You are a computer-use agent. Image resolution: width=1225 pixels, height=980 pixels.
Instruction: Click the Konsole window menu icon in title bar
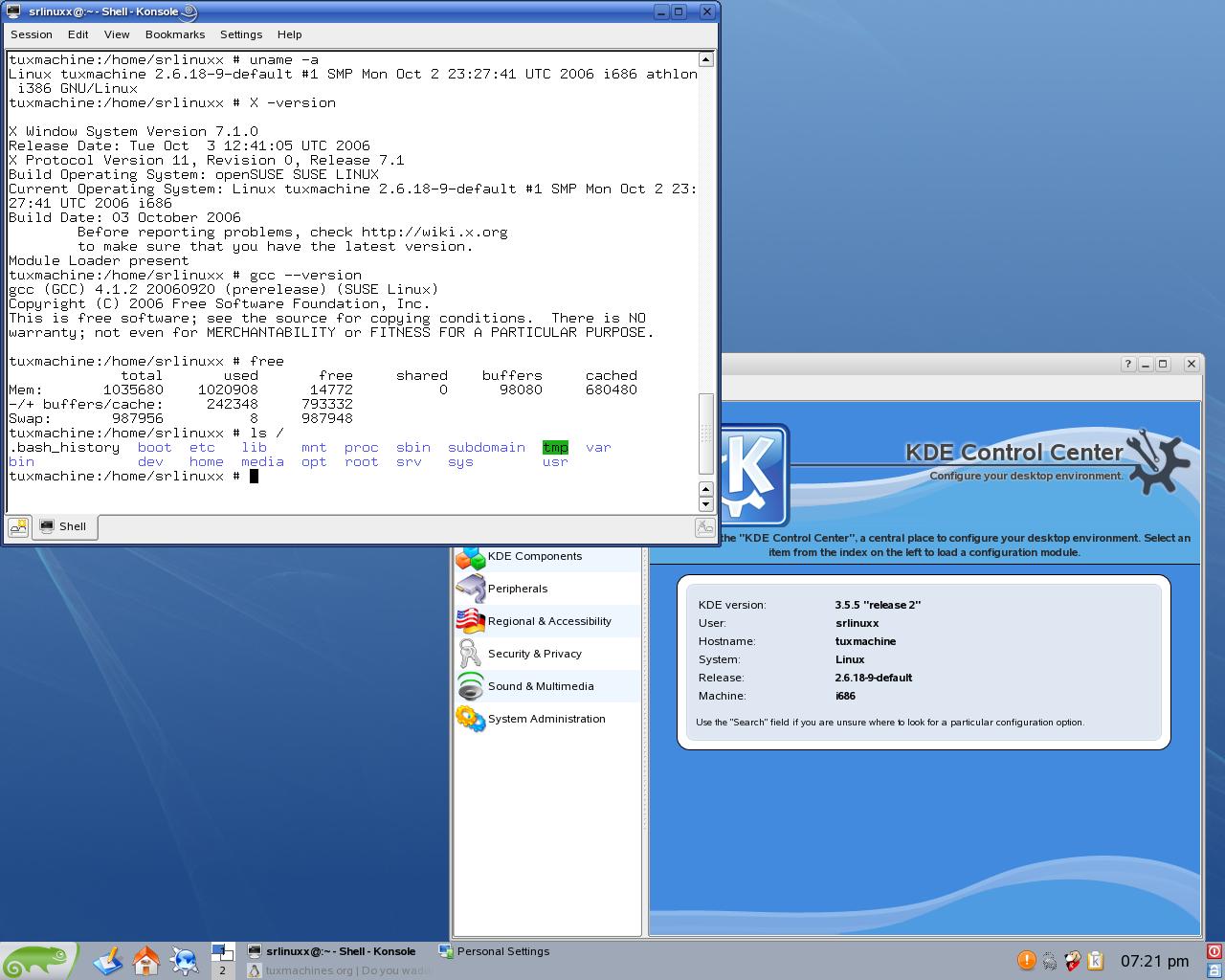[13, 12]
